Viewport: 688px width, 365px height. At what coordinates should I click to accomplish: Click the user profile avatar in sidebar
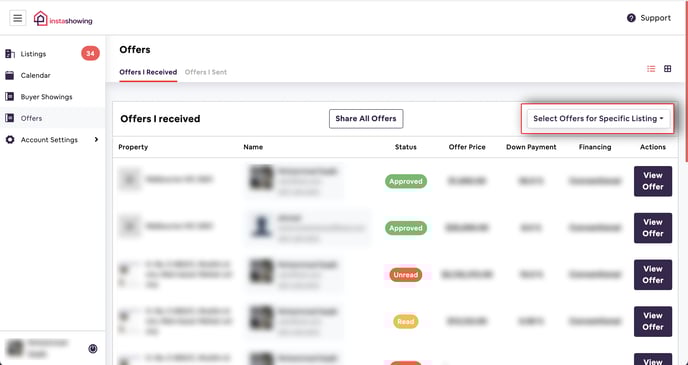[14, 348]
